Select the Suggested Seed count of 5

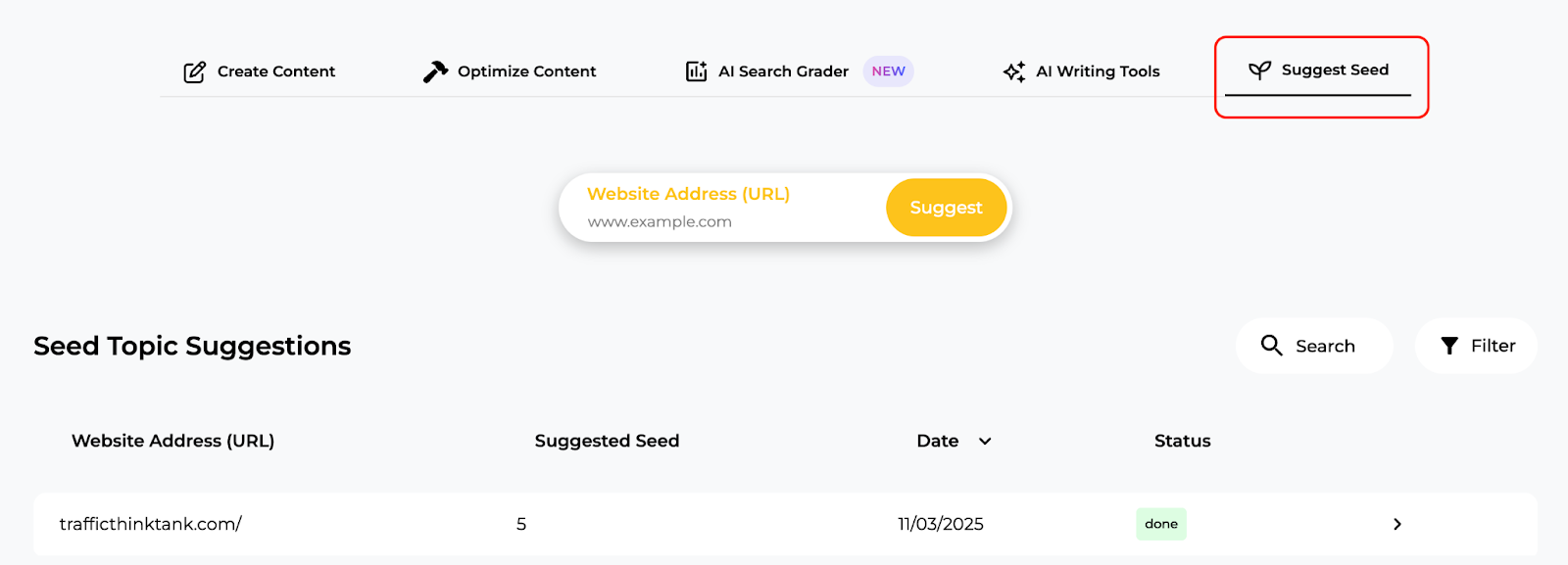520,524
